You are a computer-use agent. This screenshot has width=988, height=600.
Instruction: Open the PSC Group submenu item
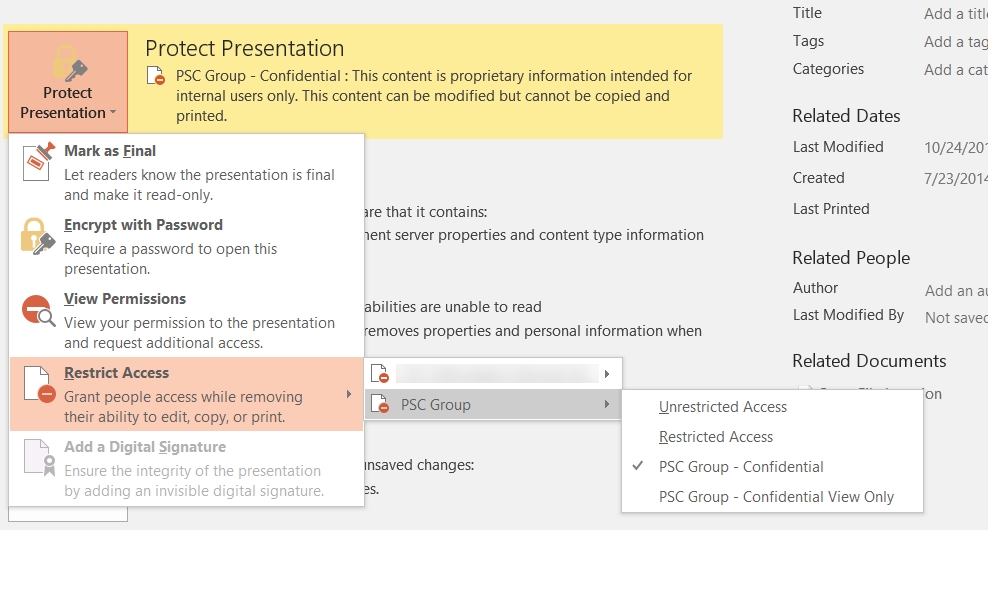pos(493,405)
